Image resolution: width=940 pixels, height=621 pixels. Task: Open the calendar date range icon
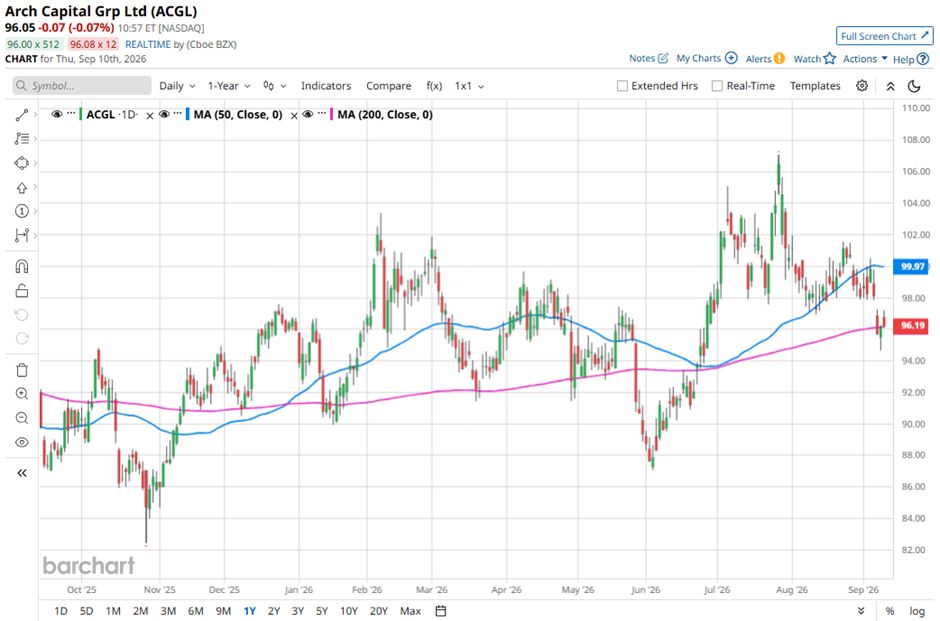pyautogui.click(x=441, y=611)
